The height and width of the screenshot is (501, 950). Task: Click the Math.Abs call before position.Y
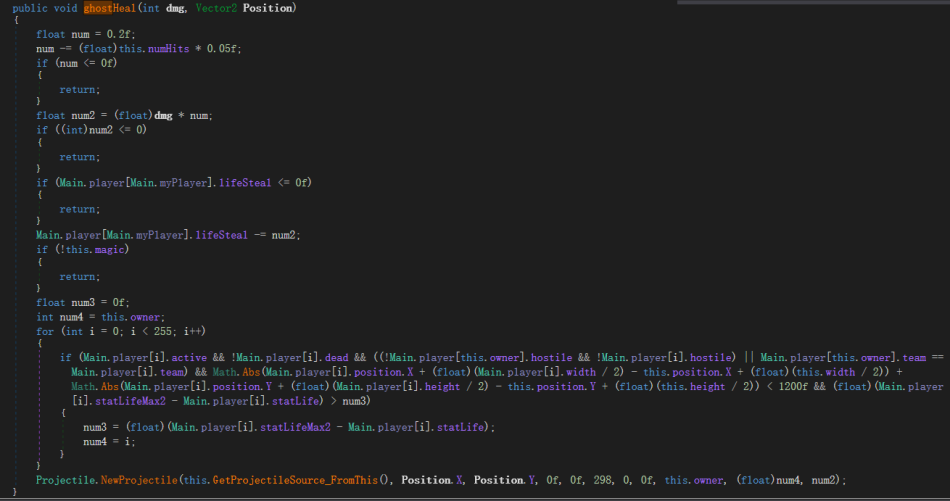click(x=94, y=387)
